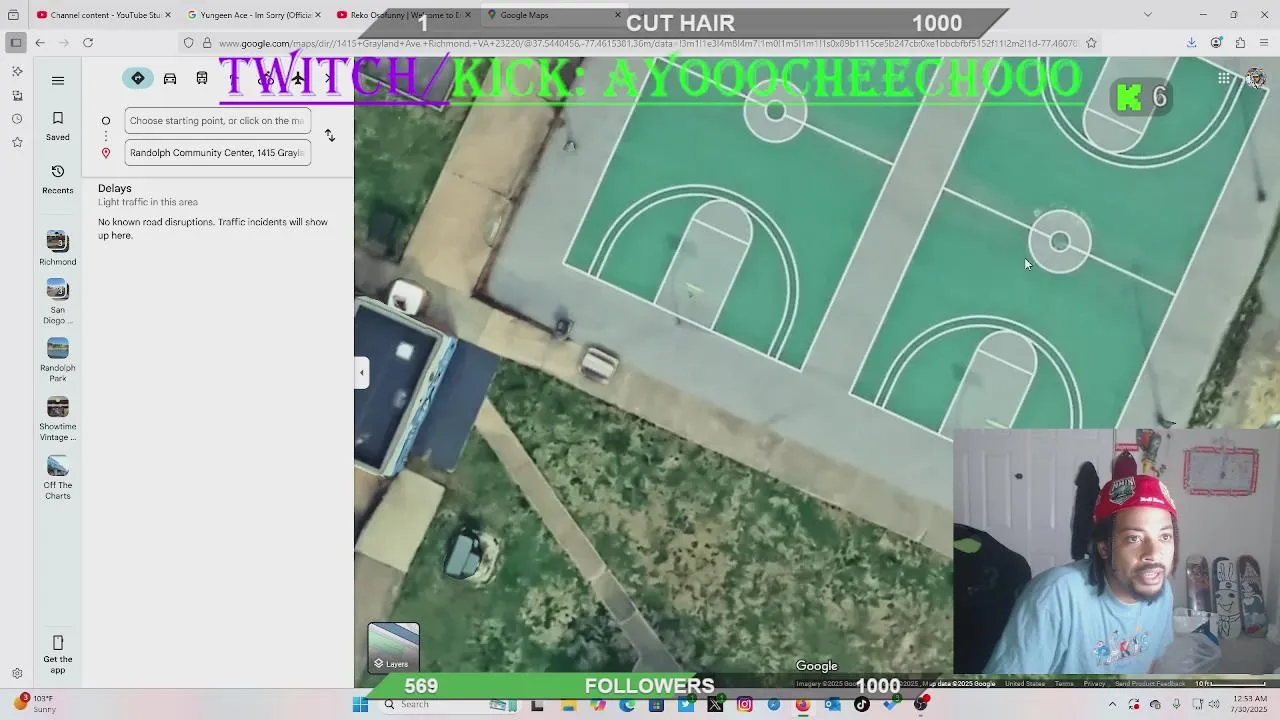
Task: Select driving mode car icon
Action: point(170,79)
